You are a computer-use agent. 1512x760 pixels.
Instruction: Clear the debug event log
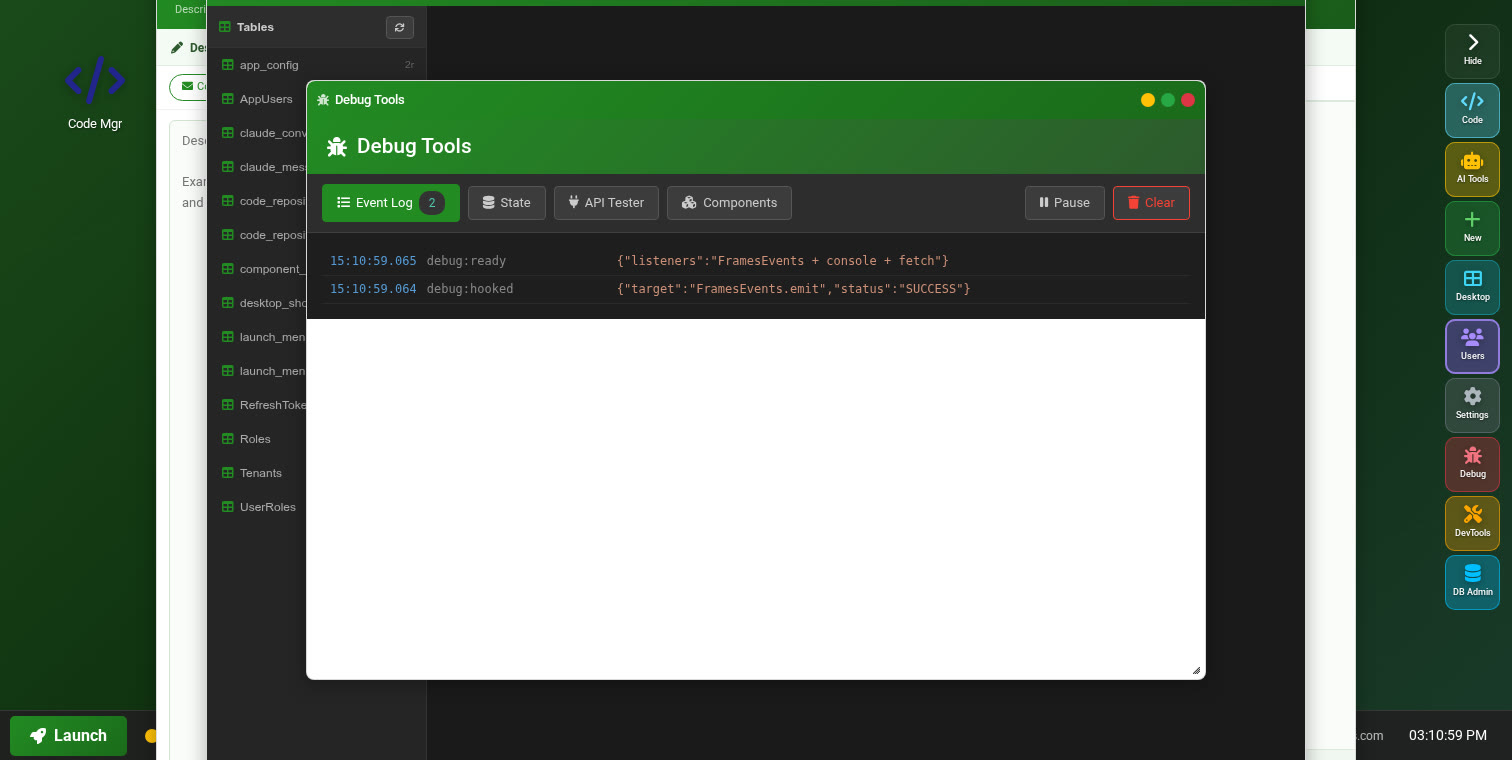pos(1151,203)
